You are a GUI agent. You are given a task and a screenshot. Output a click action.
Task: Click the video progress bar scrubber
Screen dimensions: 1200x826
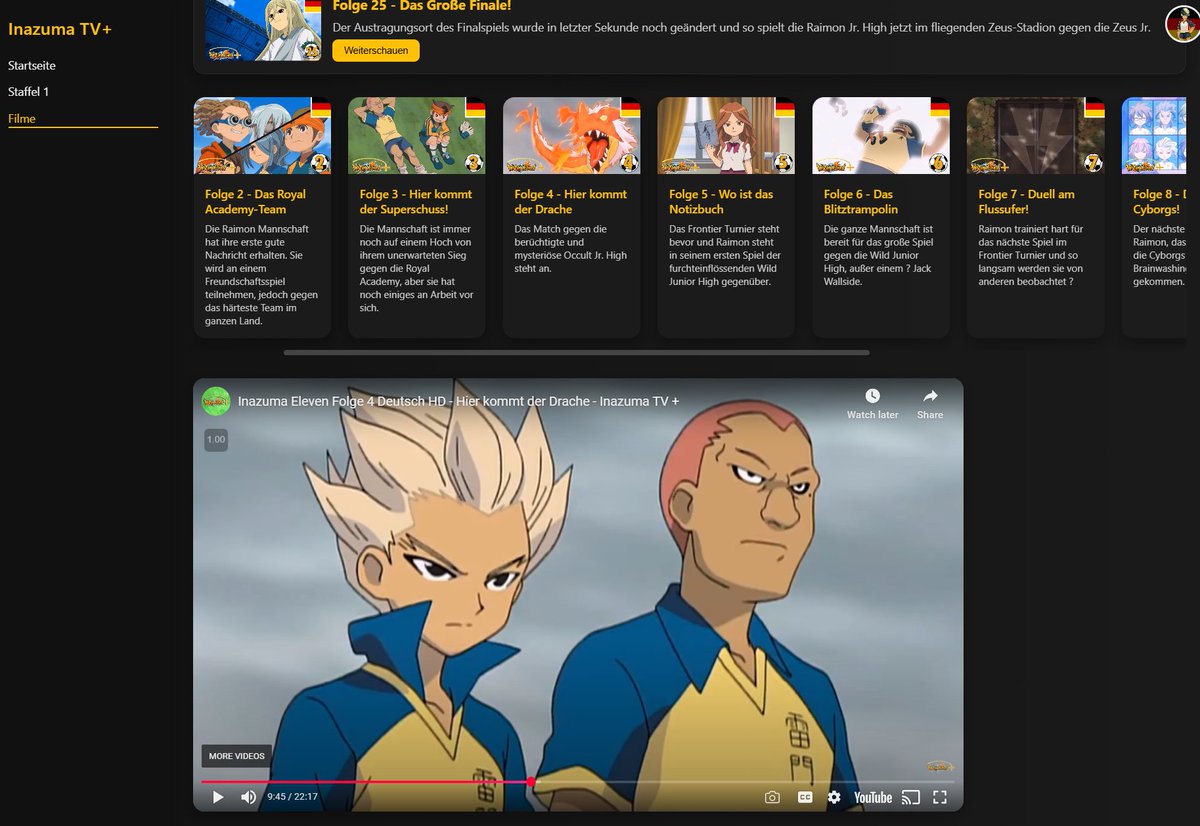point(531,782)
